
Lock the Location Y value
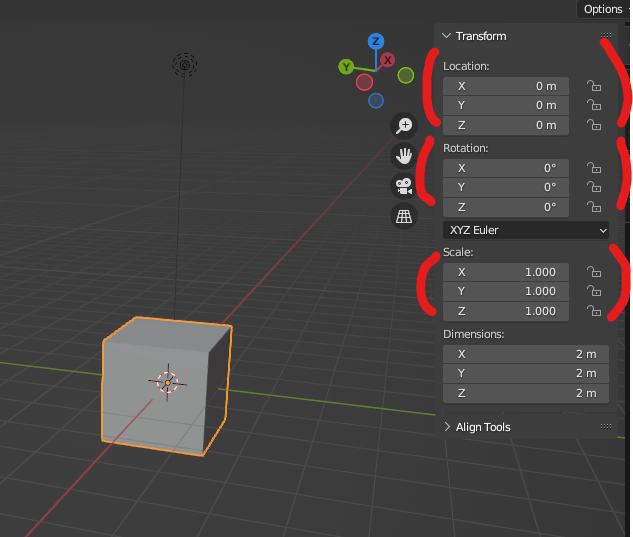593,105
